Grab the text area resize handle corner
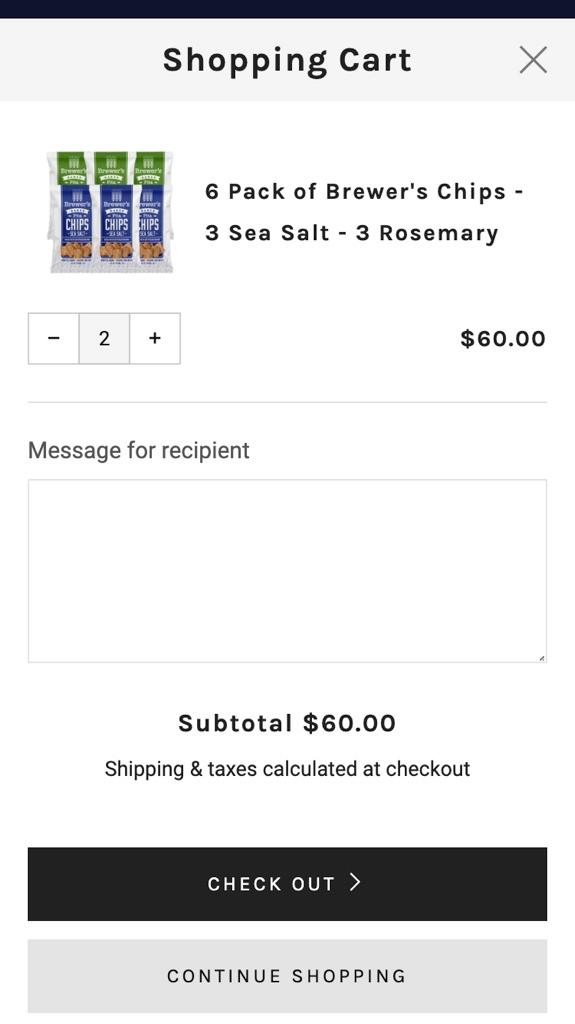The height and width of the screenshot is (1024, 575). (x=542, y=658)
